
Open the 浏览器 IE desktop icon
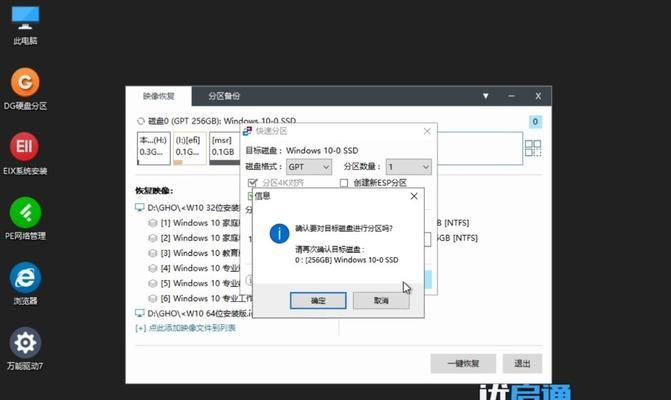pos(25,283)
